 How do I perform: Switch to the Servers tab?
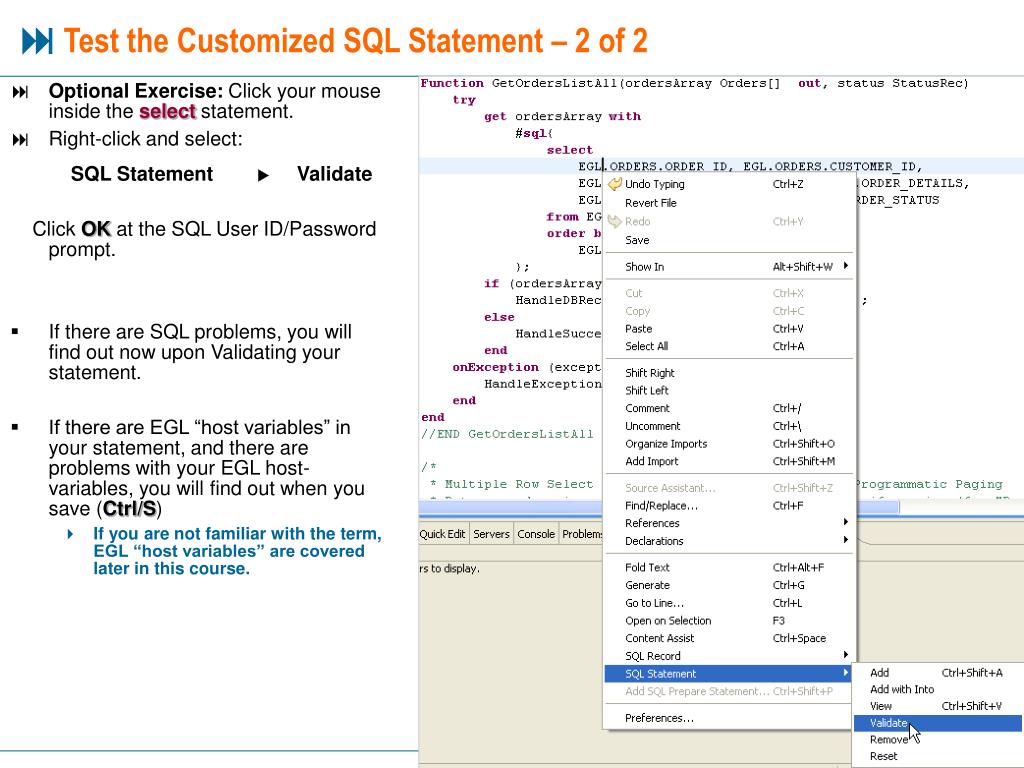click(x=491, y=534)
